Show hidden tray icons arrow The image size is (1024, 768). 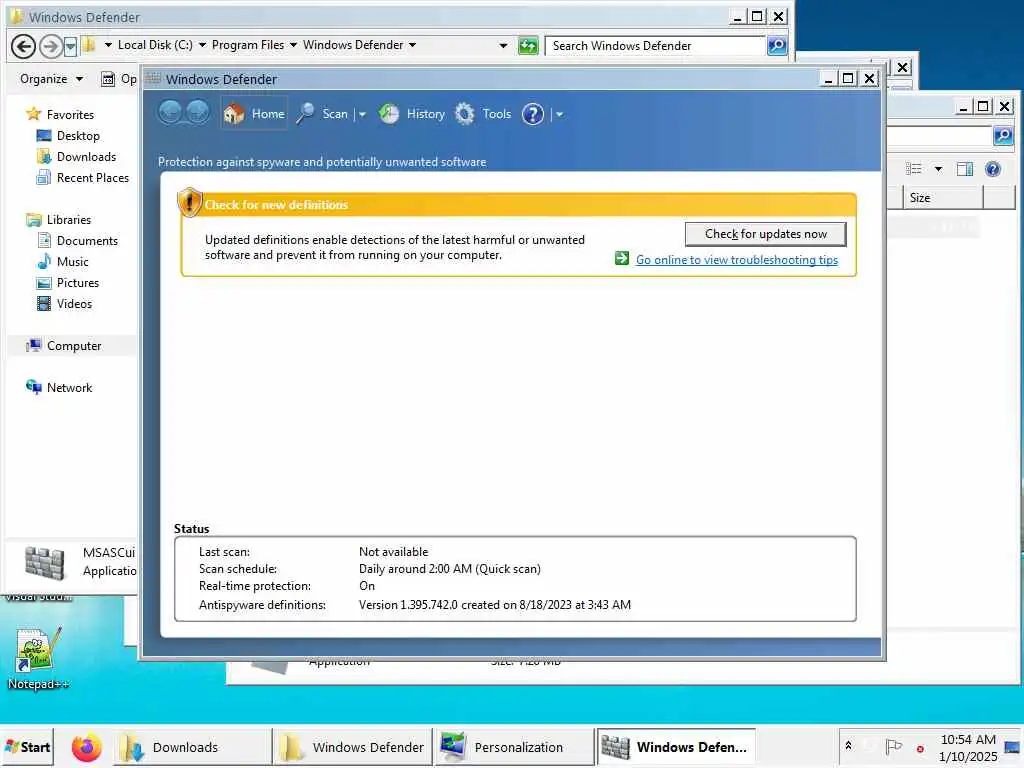tap(848, 746)
